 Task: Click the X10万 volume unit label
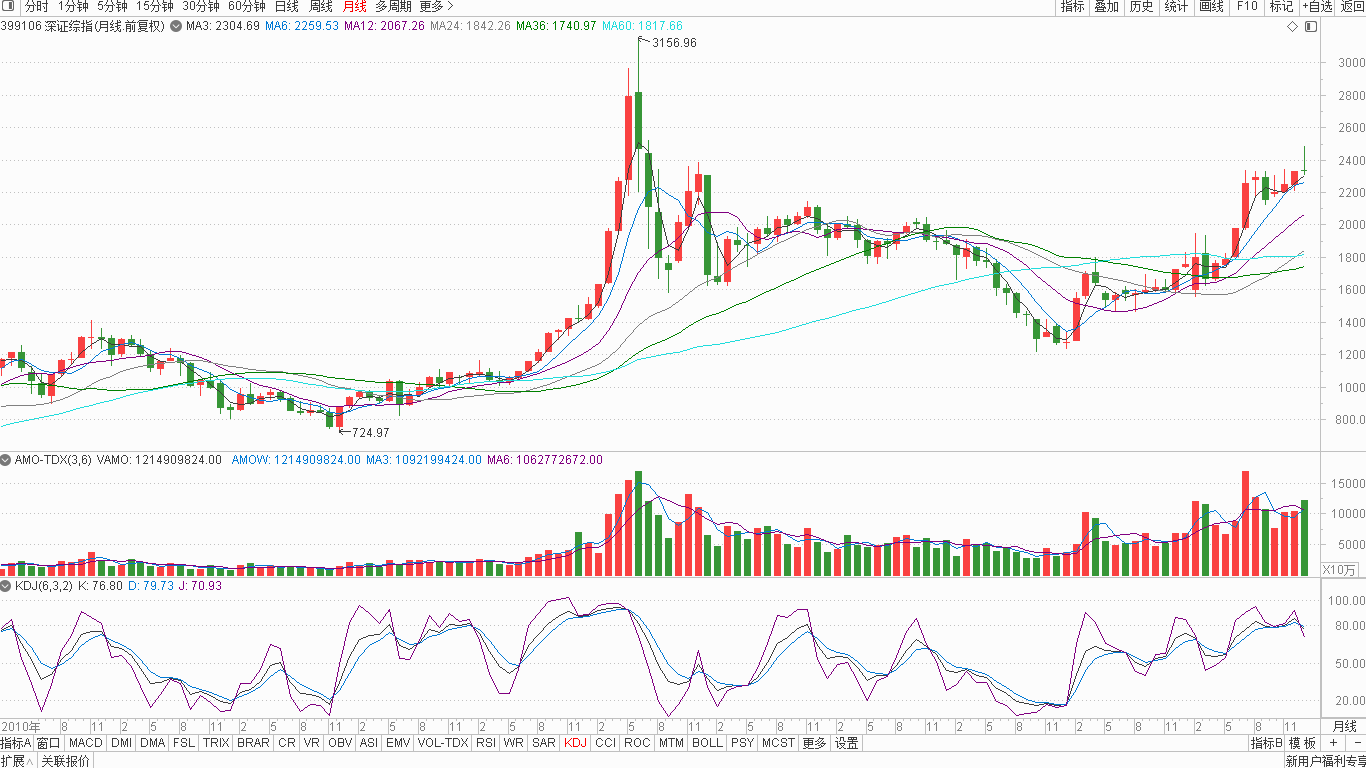[x=1338, y=569]
